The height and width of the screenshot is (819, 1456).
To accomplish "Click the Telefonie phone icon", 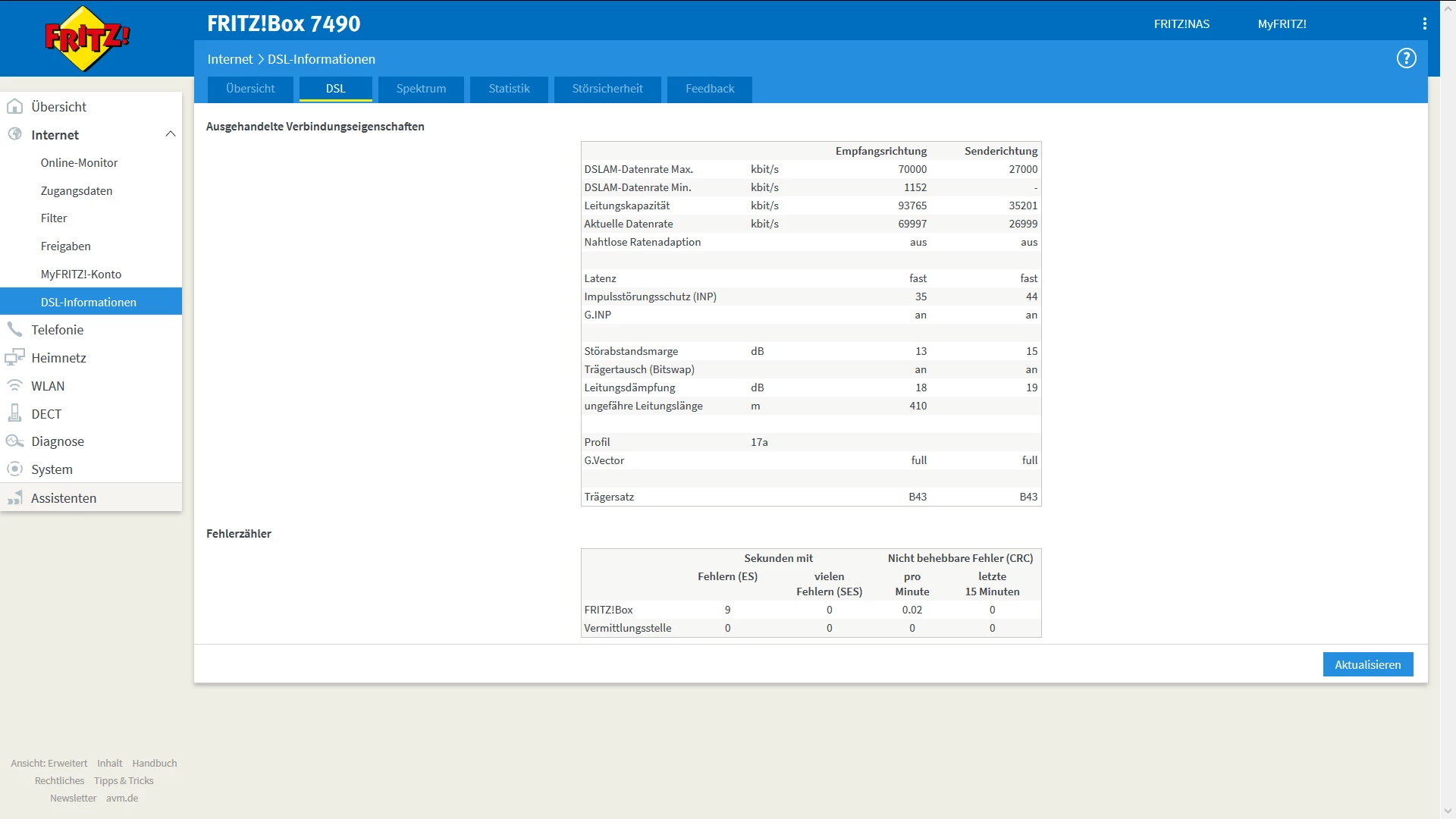I will coord(14,329).
